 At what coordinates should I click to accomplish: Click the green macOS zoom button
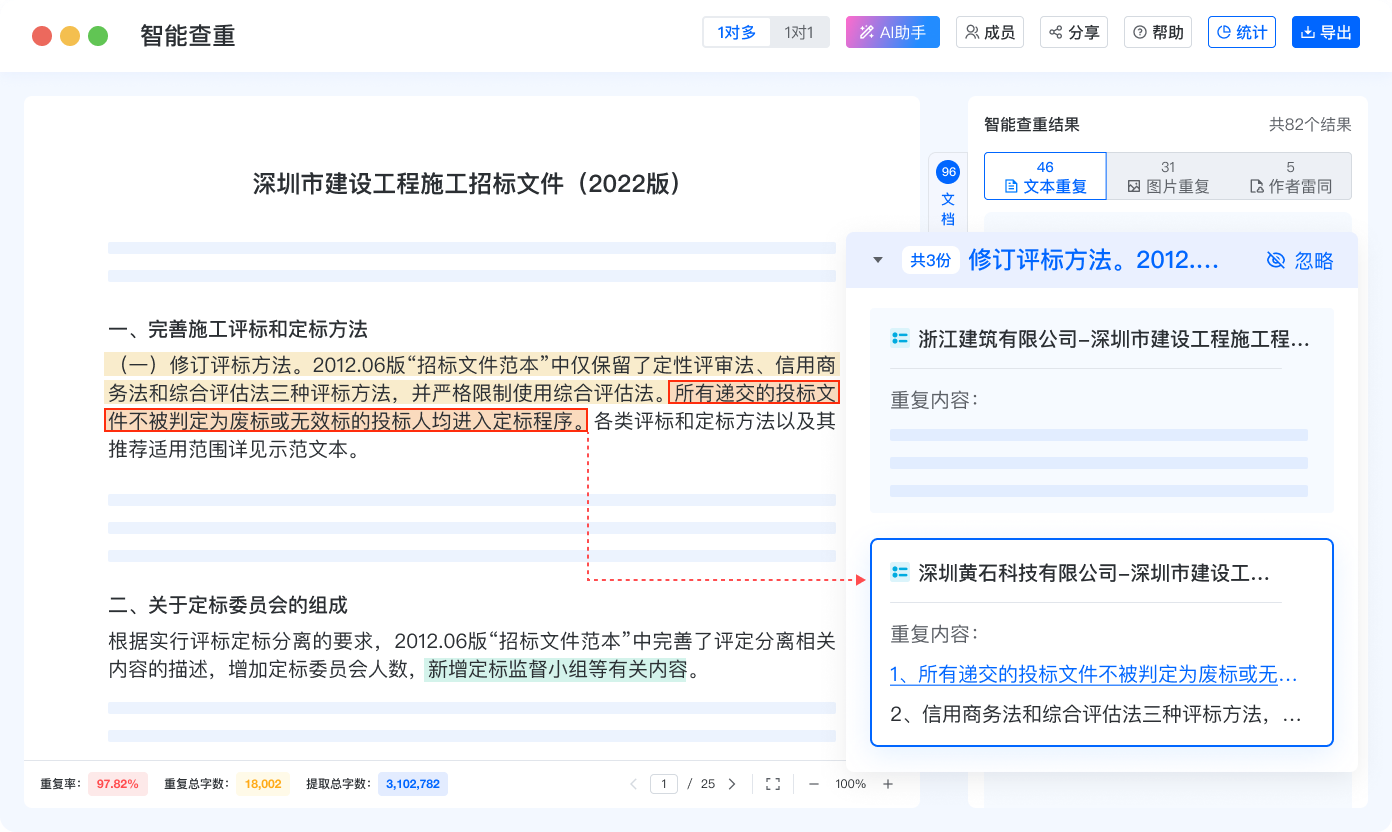coord(98,36)
